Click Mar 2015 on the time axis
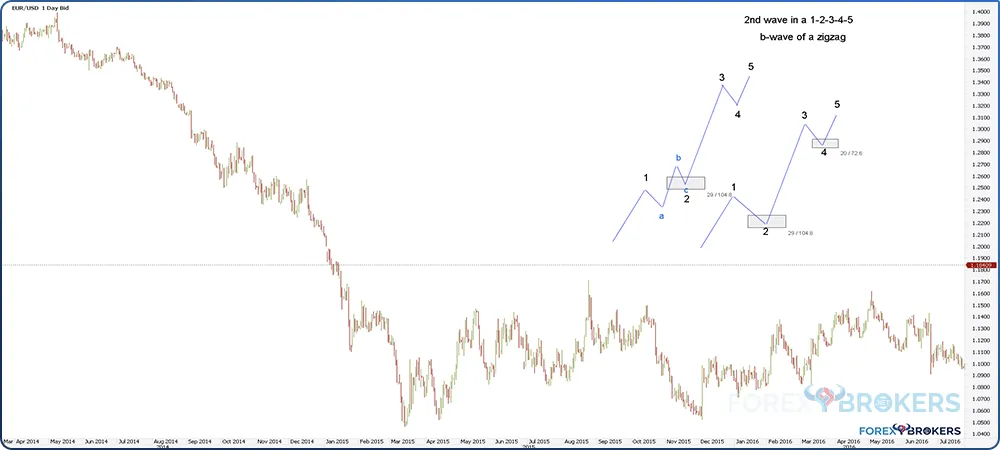Viewport: 1000px width, 450px height. (x=403, y=440)
